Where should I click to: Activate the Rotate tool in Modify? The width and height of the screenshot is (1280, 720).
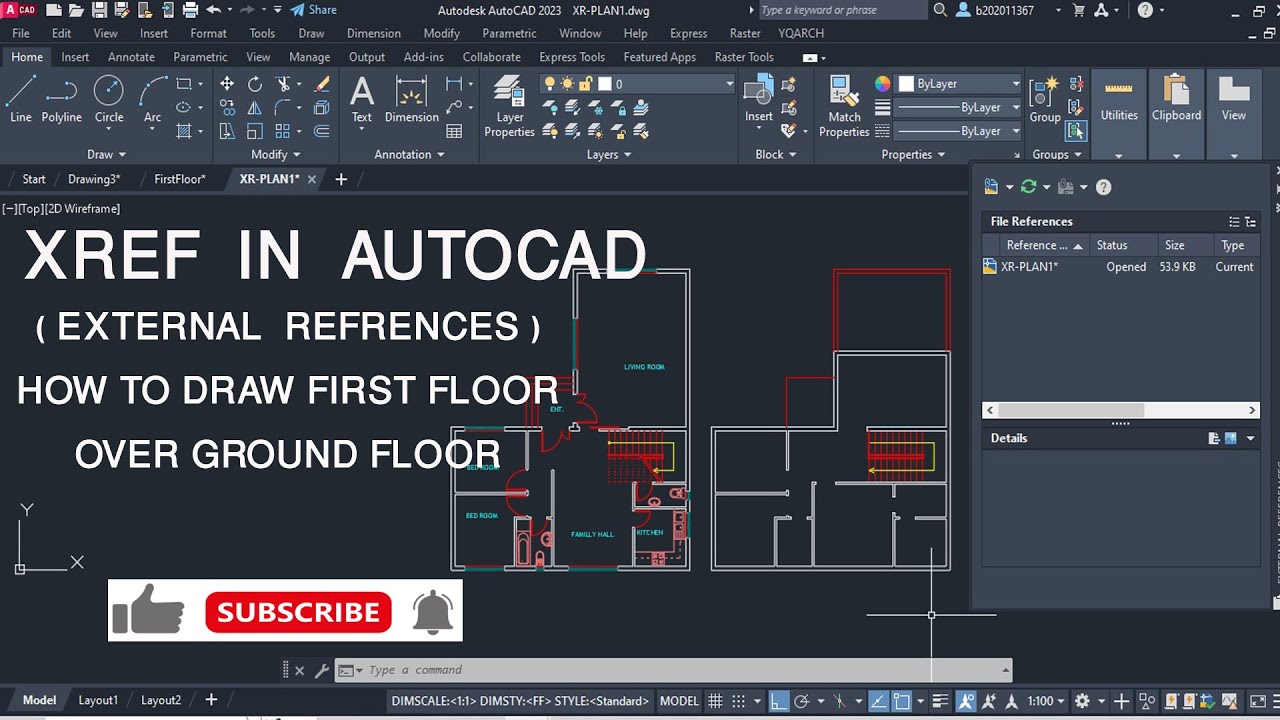click(255, 84)
